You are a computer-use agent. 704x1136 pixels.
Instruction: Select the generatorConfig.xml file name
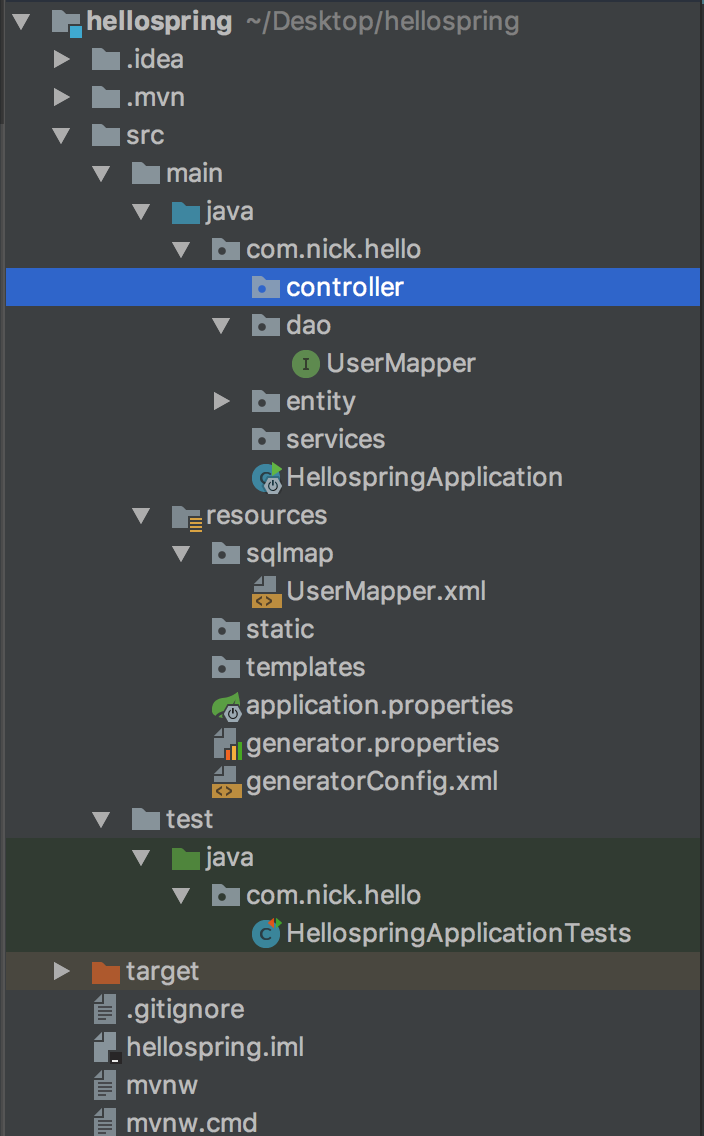(372, 782)
